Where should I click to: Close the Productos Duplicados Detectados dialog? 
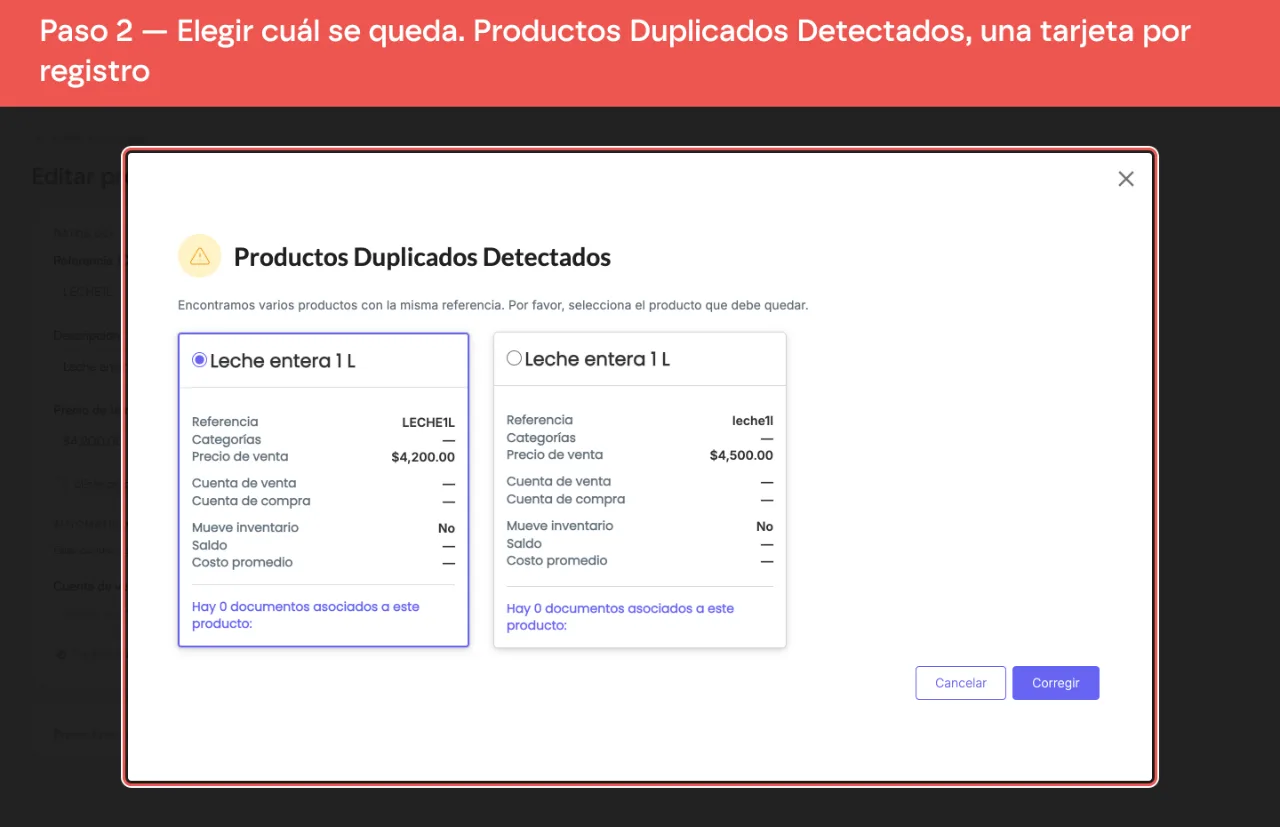(1126, 179)
